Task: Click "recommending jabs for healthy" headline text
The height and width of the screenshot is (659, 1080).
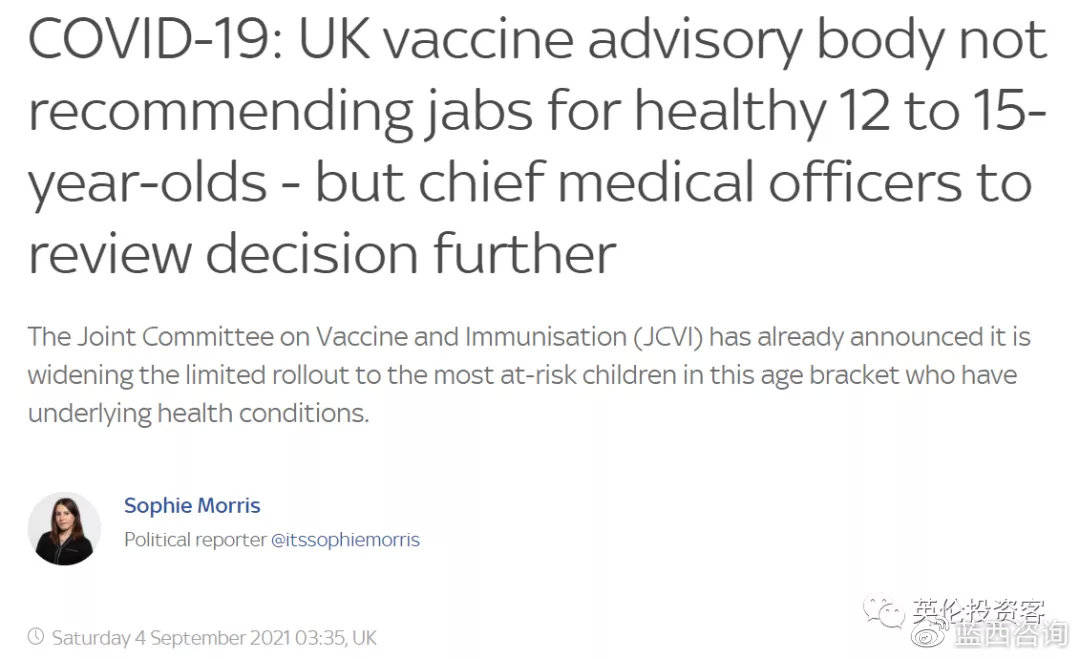Action: coord(427,112)
